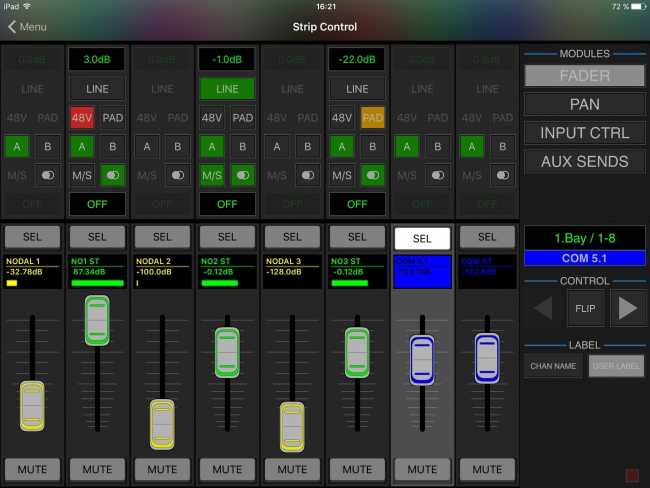This screenshot has width=650, height=488.
Task: Open the AUX SENDS module
Action: 585,161
